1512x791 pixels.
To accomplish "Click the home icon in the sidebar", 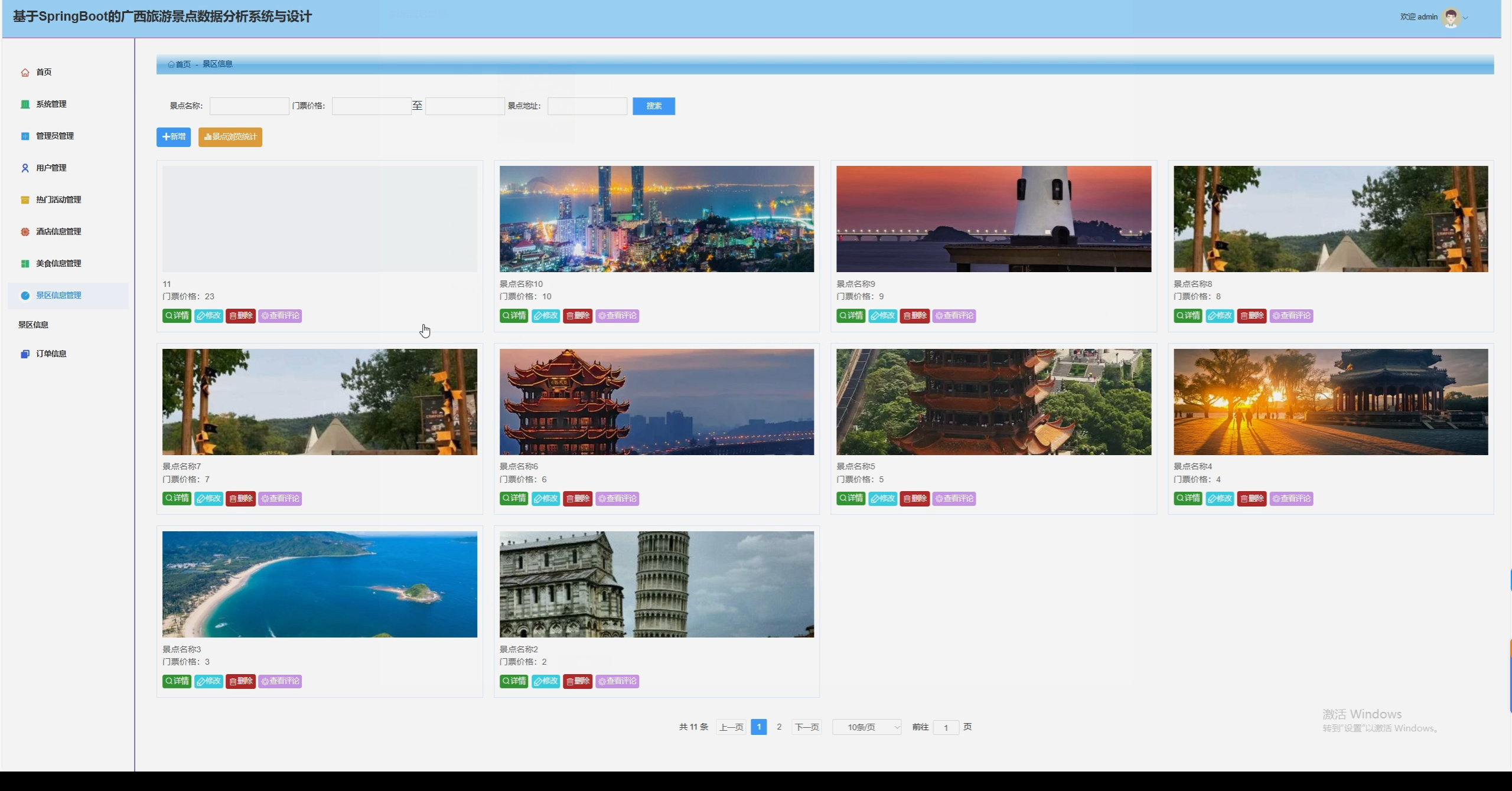I will (x=25, y=73).
